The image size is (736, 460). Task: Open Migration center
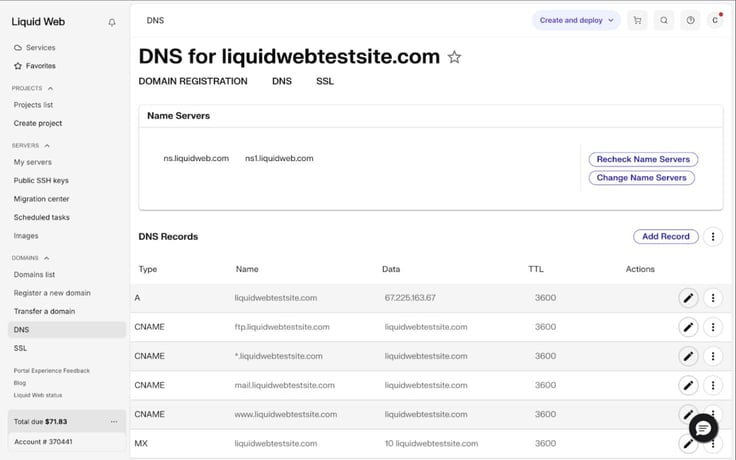(41, 199)
